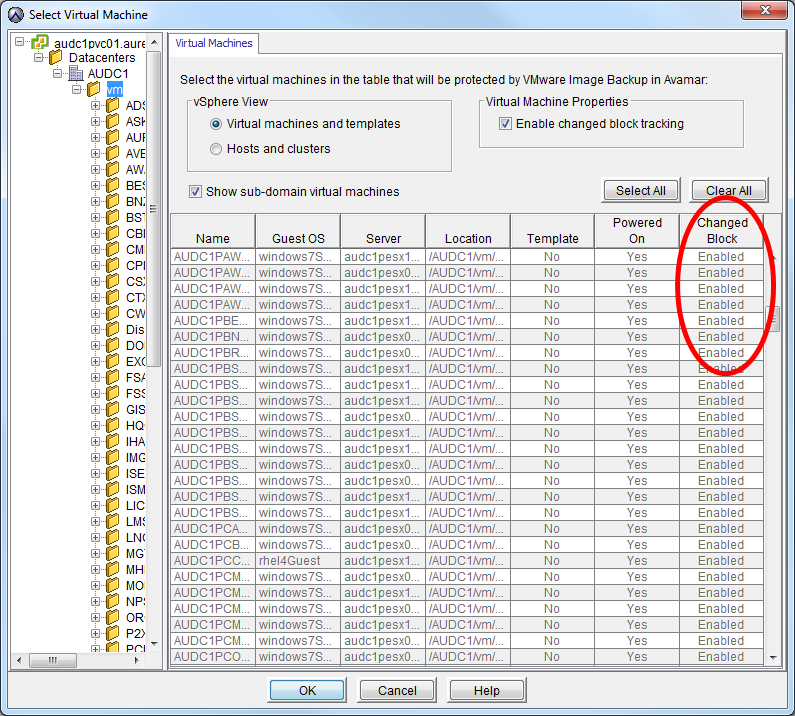Screen dimensions: 795x716
Task: Select the AUDC1PCO... virtual machine row
Action: tap(467, 657)
